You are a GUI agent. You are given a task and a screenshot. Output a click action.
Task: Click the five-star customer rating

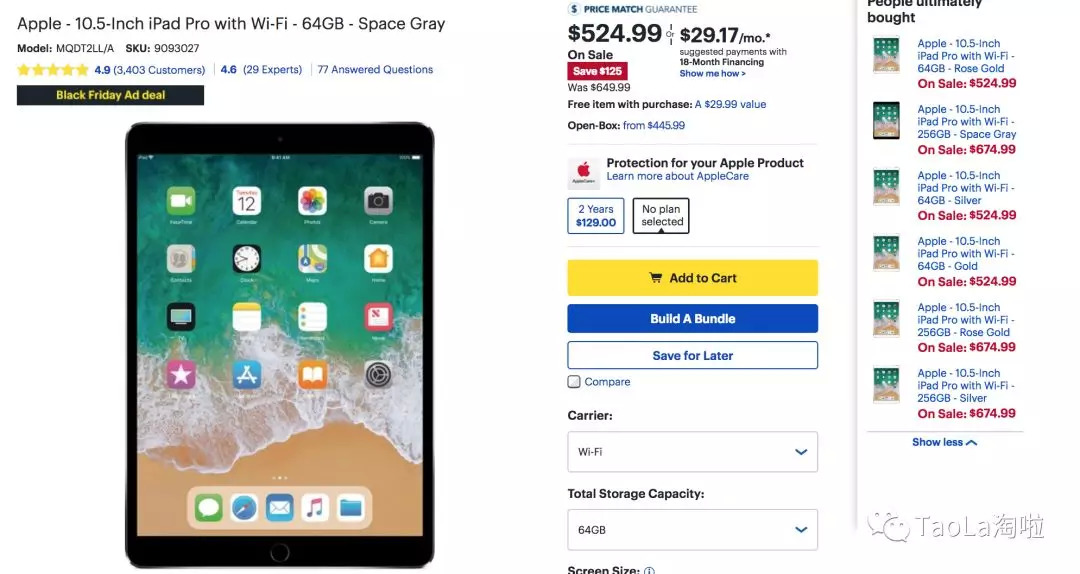(x=53, y=70)
